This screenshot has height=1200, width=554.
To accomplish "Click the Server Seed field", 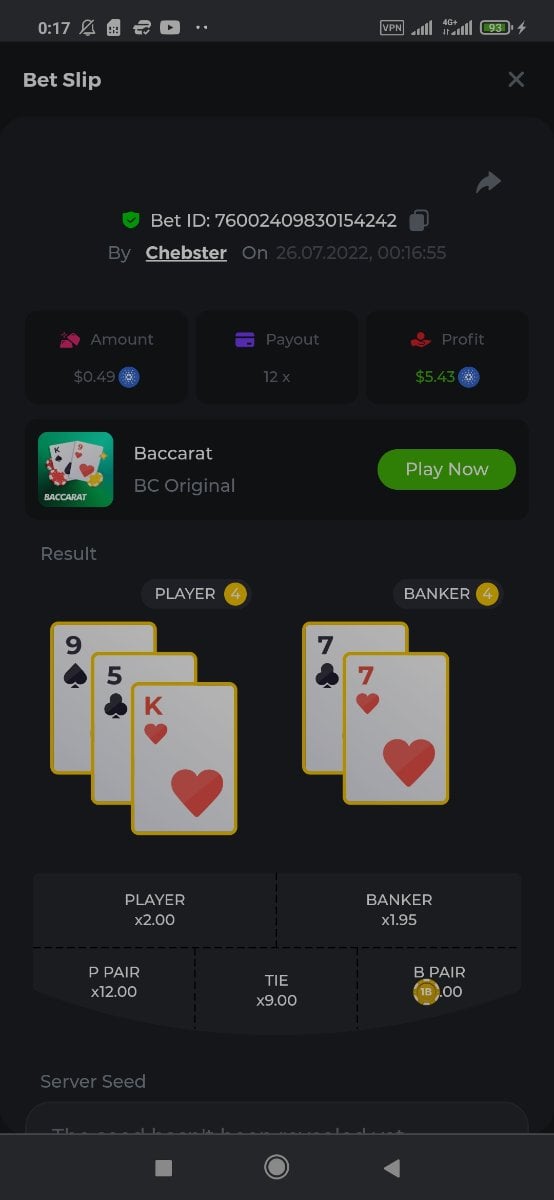I will [277, 1118].
